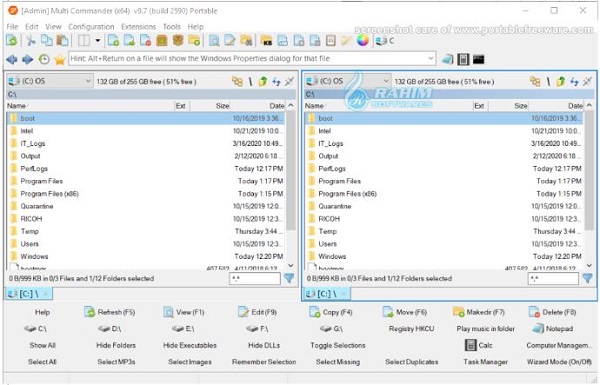Viewport: 600px width, 385px height.
Task: Go up a folder in left panel
Action: [263, 81]
